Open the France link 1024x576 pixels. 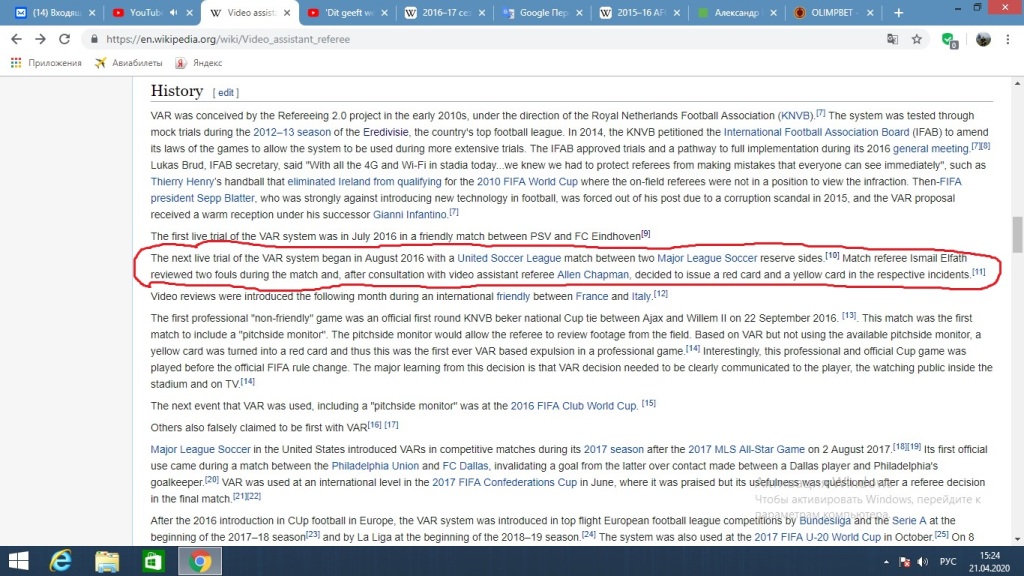pos(592,296)
